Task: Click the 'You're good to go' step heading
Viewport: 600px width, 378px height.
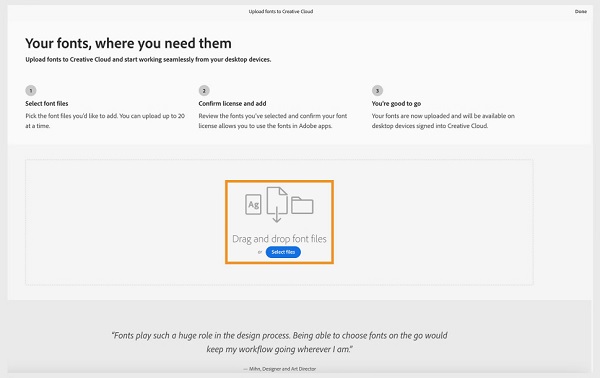Action: click(x=396, y=103)
